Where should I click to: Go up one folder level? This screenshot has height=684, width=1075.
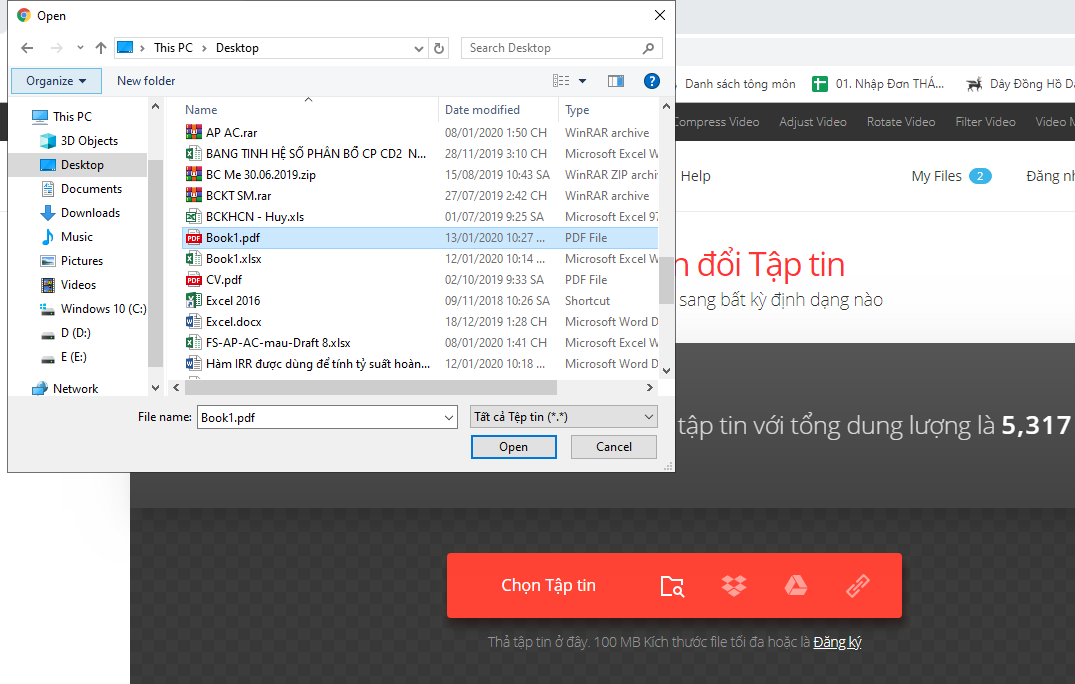100,47
